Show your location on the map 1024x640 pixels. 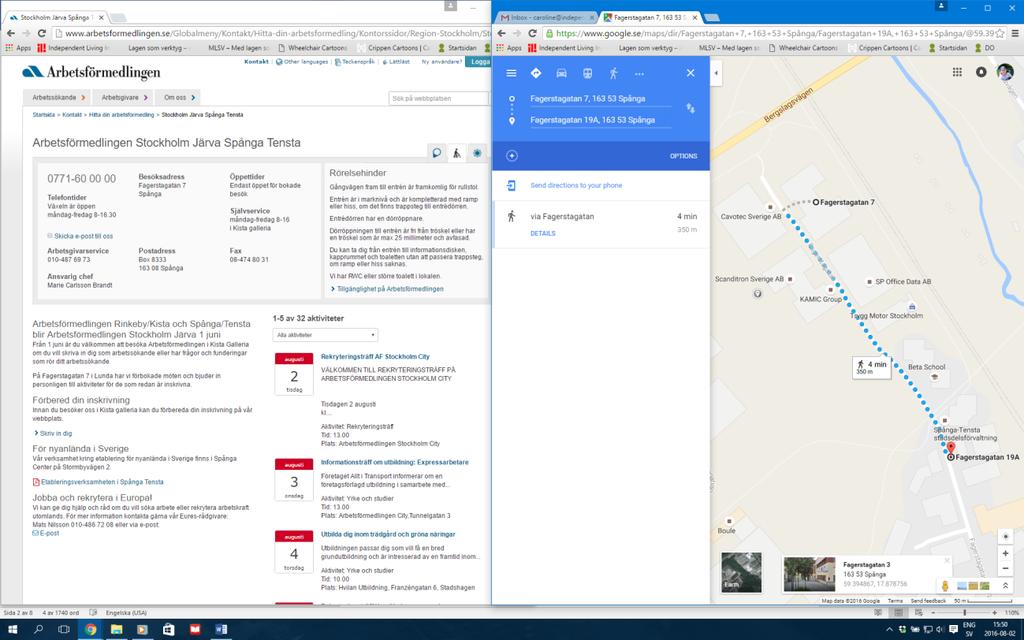[1006, 537]
